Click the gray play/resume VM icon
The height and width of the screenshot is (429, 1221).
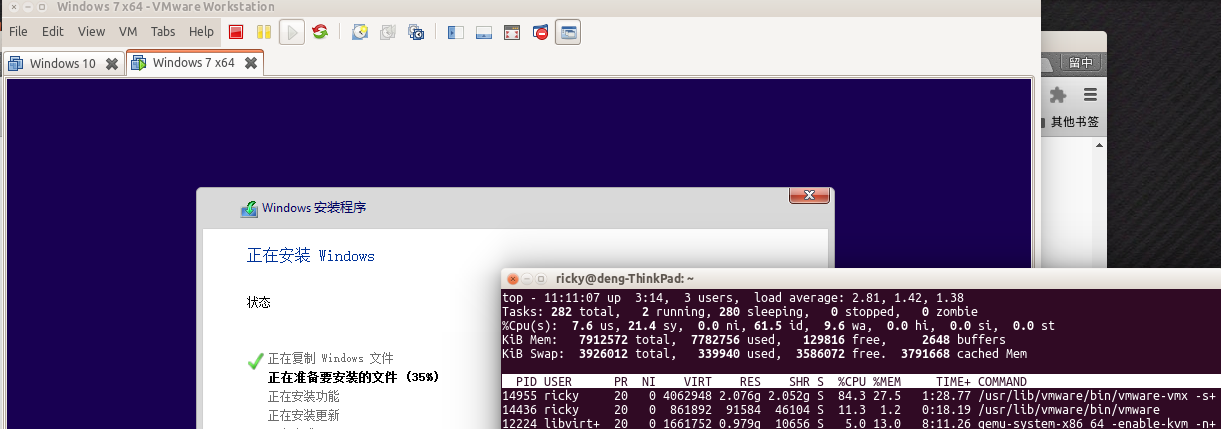[x=292, y=32]
